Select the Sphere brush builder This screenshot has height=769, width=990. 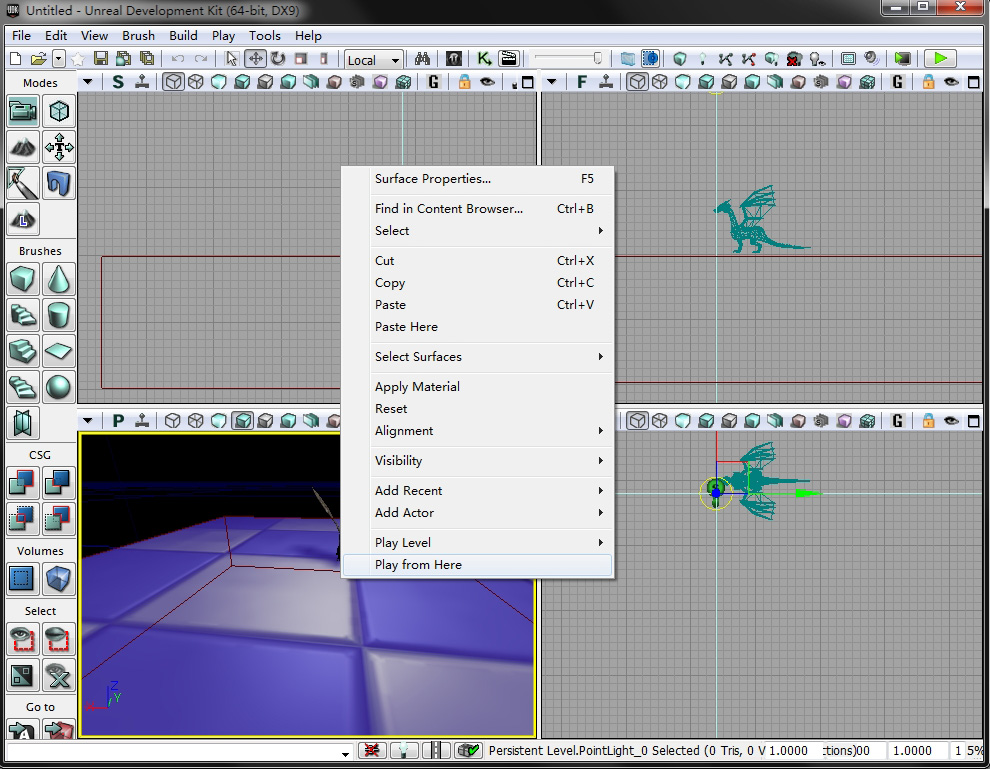point(60,386)
